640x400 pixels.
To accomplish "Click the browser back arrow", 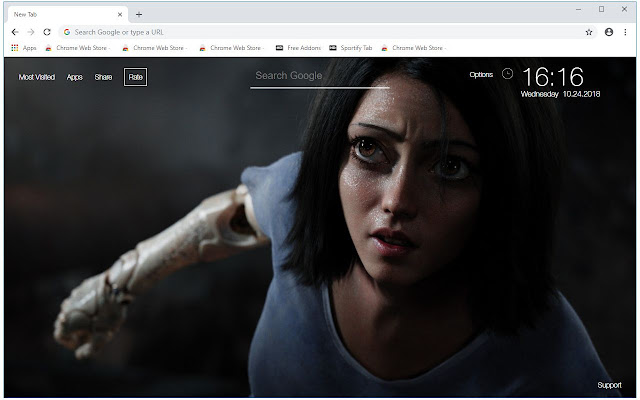I will pos(15,32).
